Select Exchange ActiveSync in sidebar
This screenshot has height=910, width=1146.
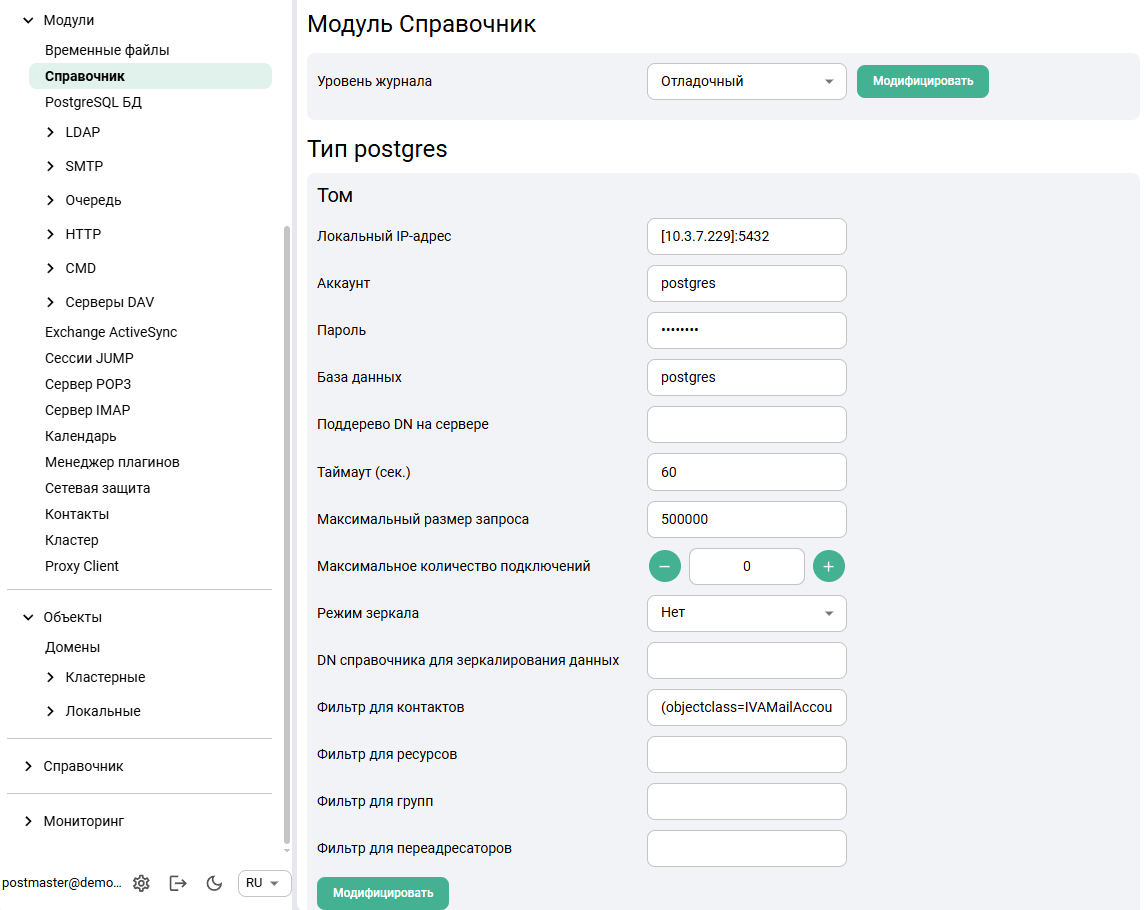(x=111, y=332)
